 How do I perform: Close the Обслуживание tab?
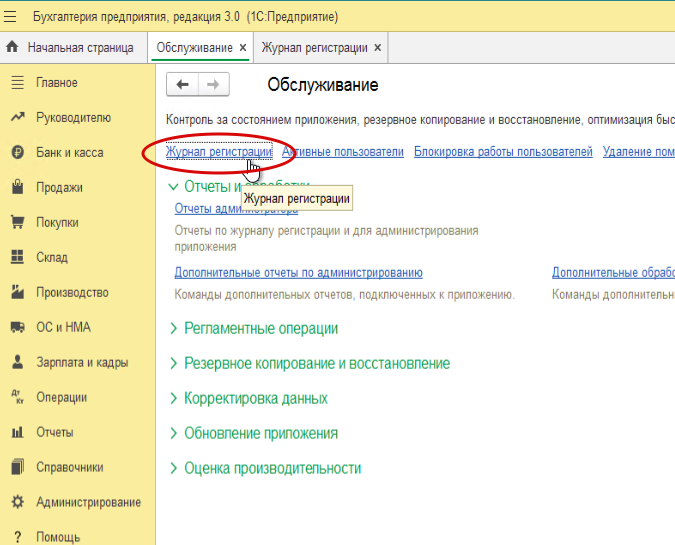[x=243, y=47]
